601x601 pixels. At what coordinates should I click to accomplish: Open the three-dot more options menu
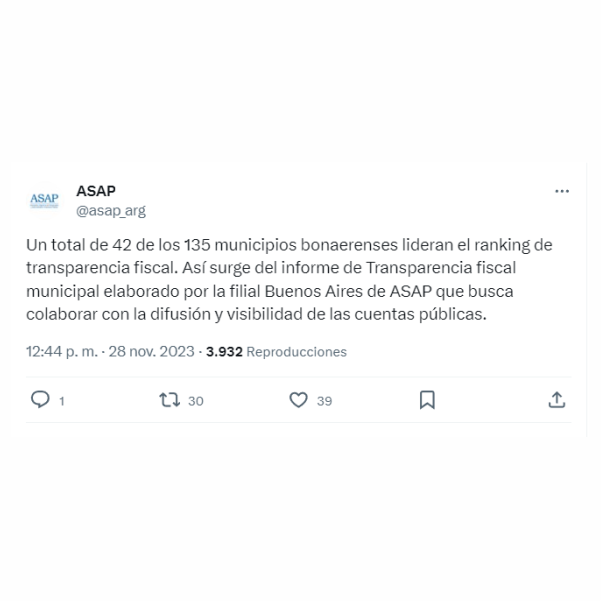pos(562,191)
